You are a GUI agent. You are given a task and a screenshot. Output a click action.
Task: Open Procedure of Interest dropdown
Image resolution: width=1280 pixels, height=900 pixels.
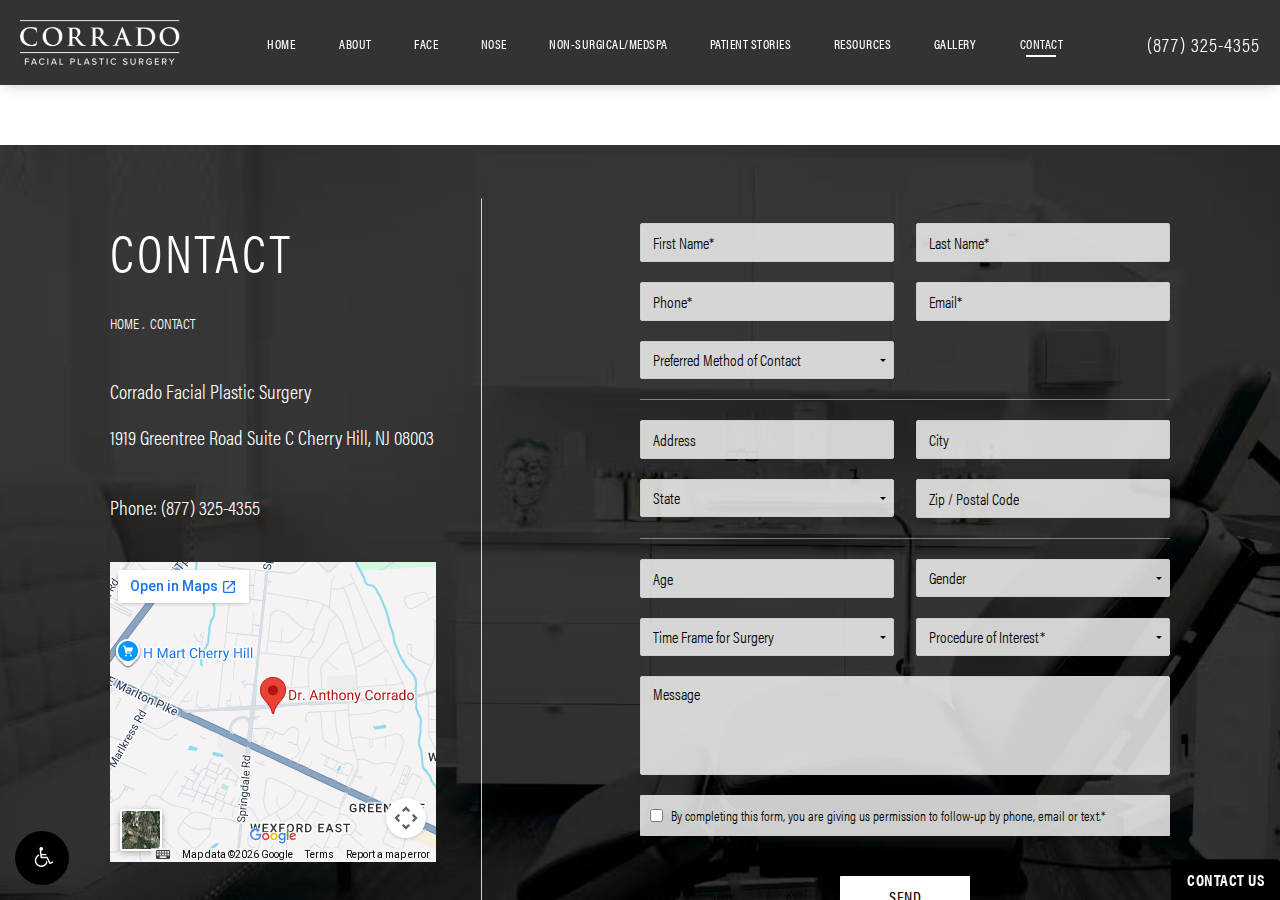[1043, 637]
